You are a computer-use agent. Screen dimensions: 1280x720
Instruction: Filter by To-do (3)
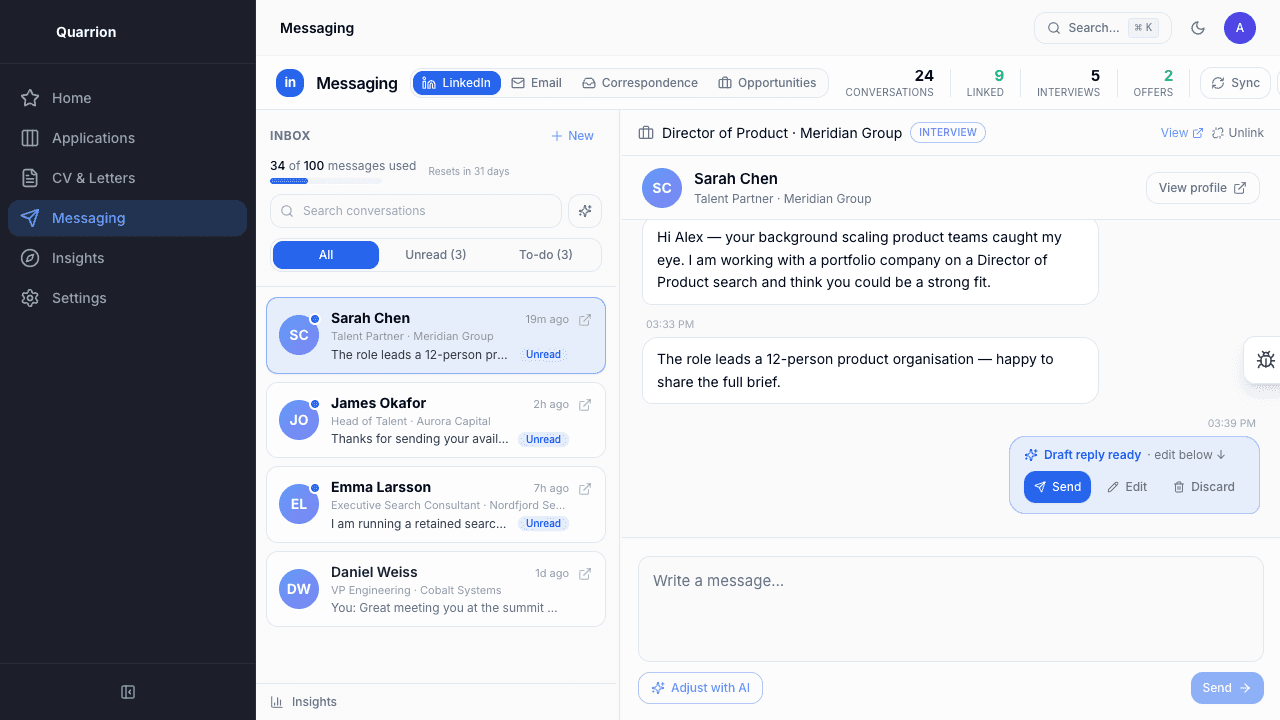[546, 255]
